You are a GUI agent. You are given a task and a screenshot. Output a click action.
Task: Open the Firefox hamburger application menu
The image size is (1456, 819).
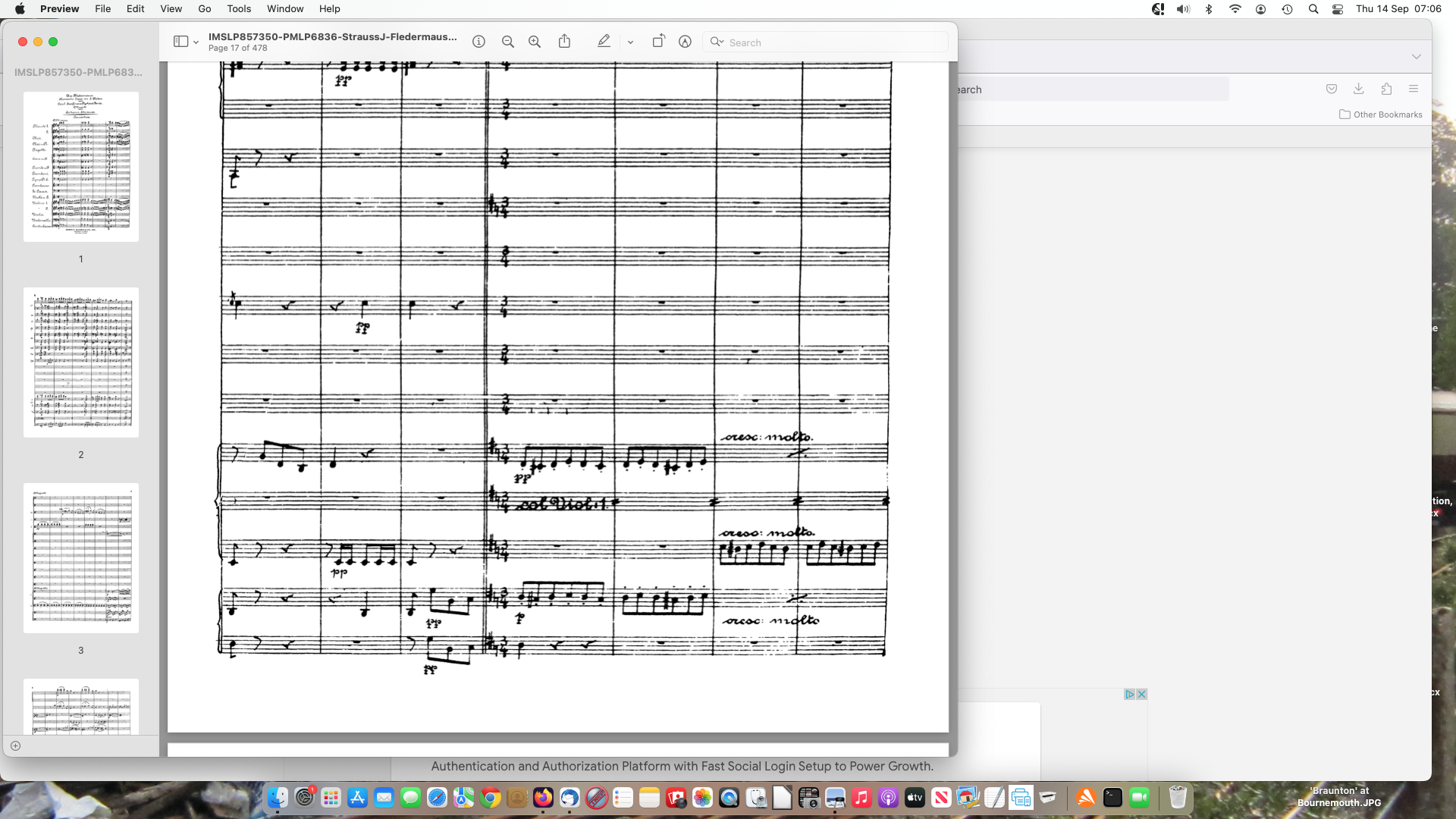pos(1414,89)
